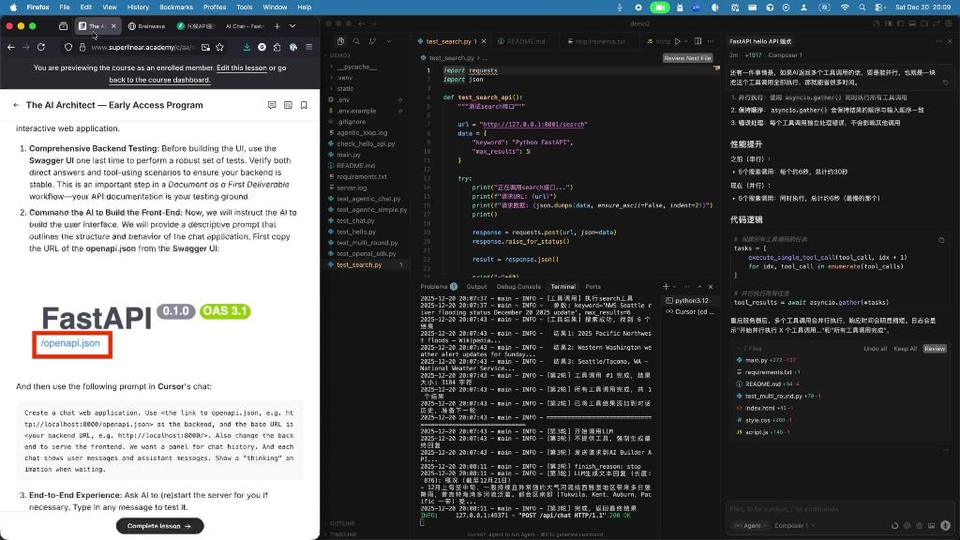Open server.log in the explorer
Viewport: 960px width, 540px height.
(x=351, y=188)
